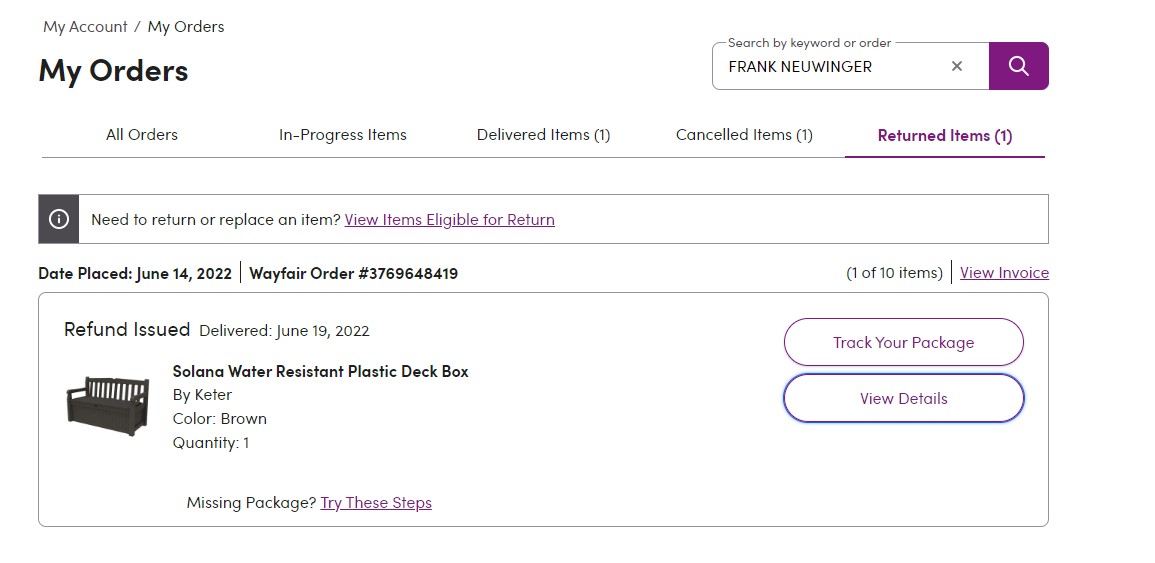Click the My Orders breadcrumb
The width and height of the screenshot is (1155, 563).
186,27
